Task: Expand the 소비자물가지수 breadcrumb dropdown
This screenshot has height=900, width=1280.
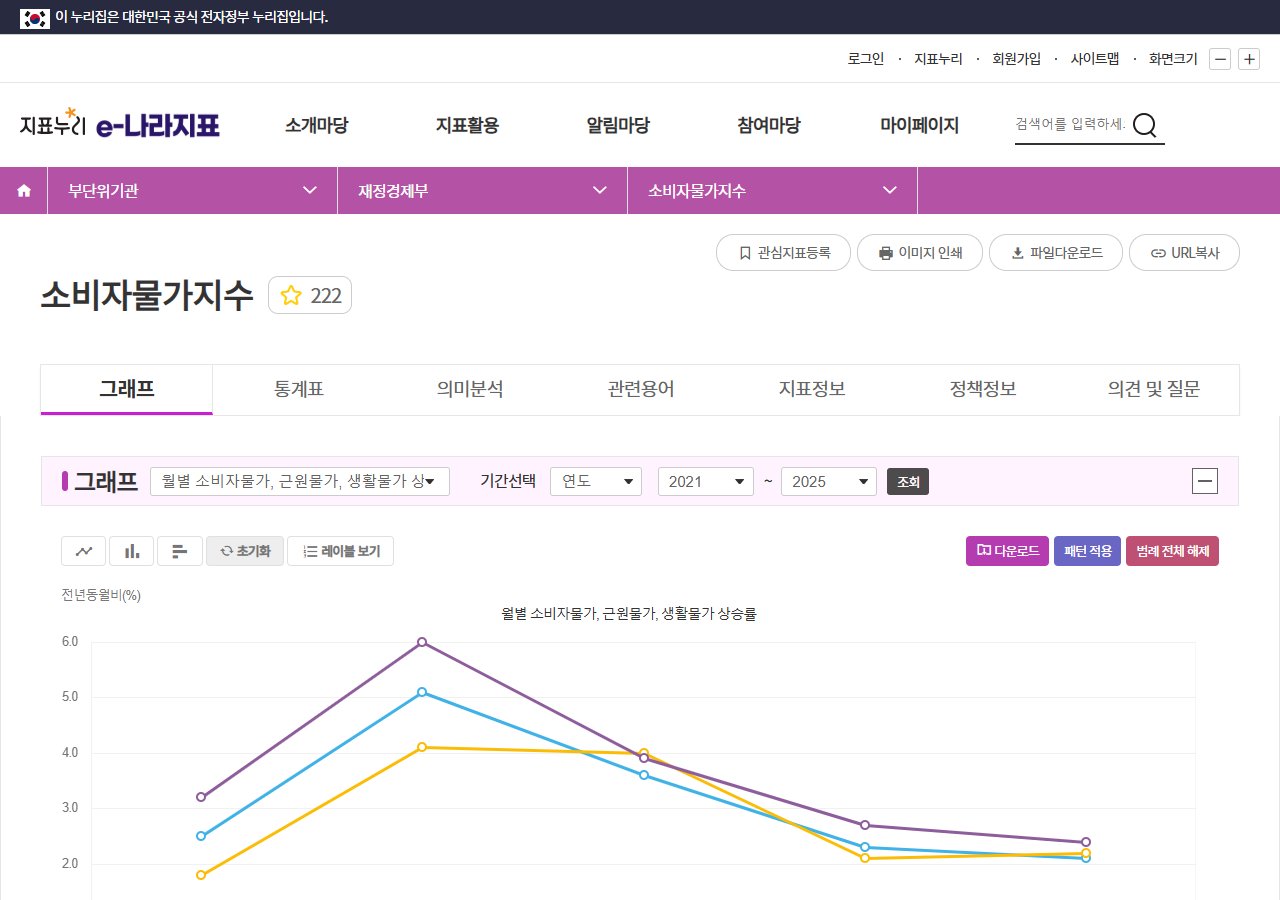Action: (772, 191)
